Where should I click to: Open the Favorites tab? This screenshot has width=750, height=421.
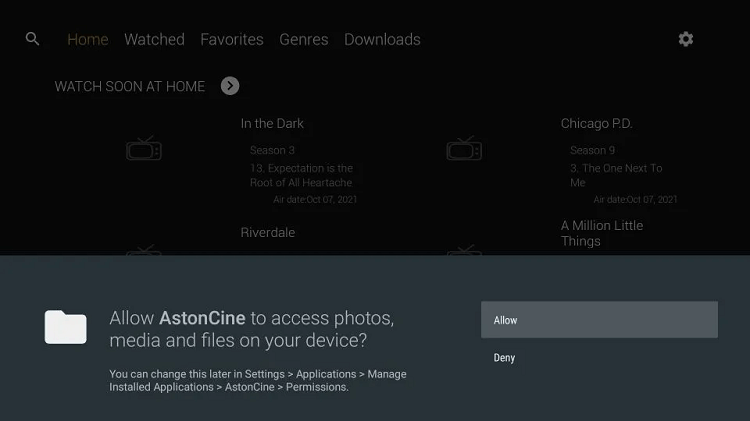pyautogui.click(x=232, y=39)
